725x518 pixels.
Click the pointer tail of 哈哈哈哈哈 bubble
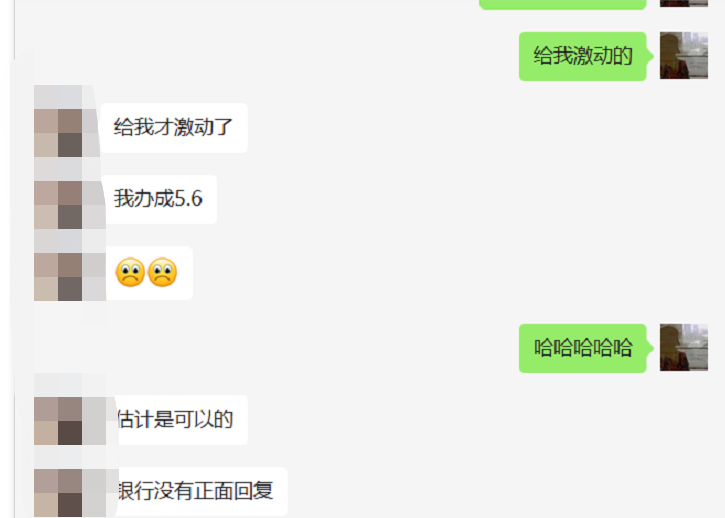[650, 348]
